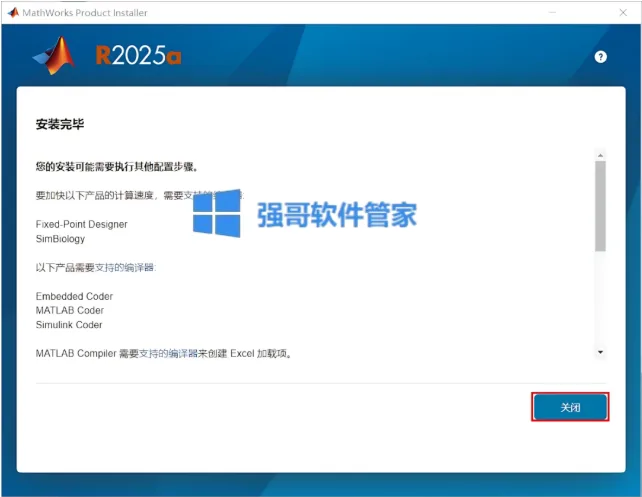642x497 pixels.
Task: Open the help question mark icon
Action: [600, 57]
